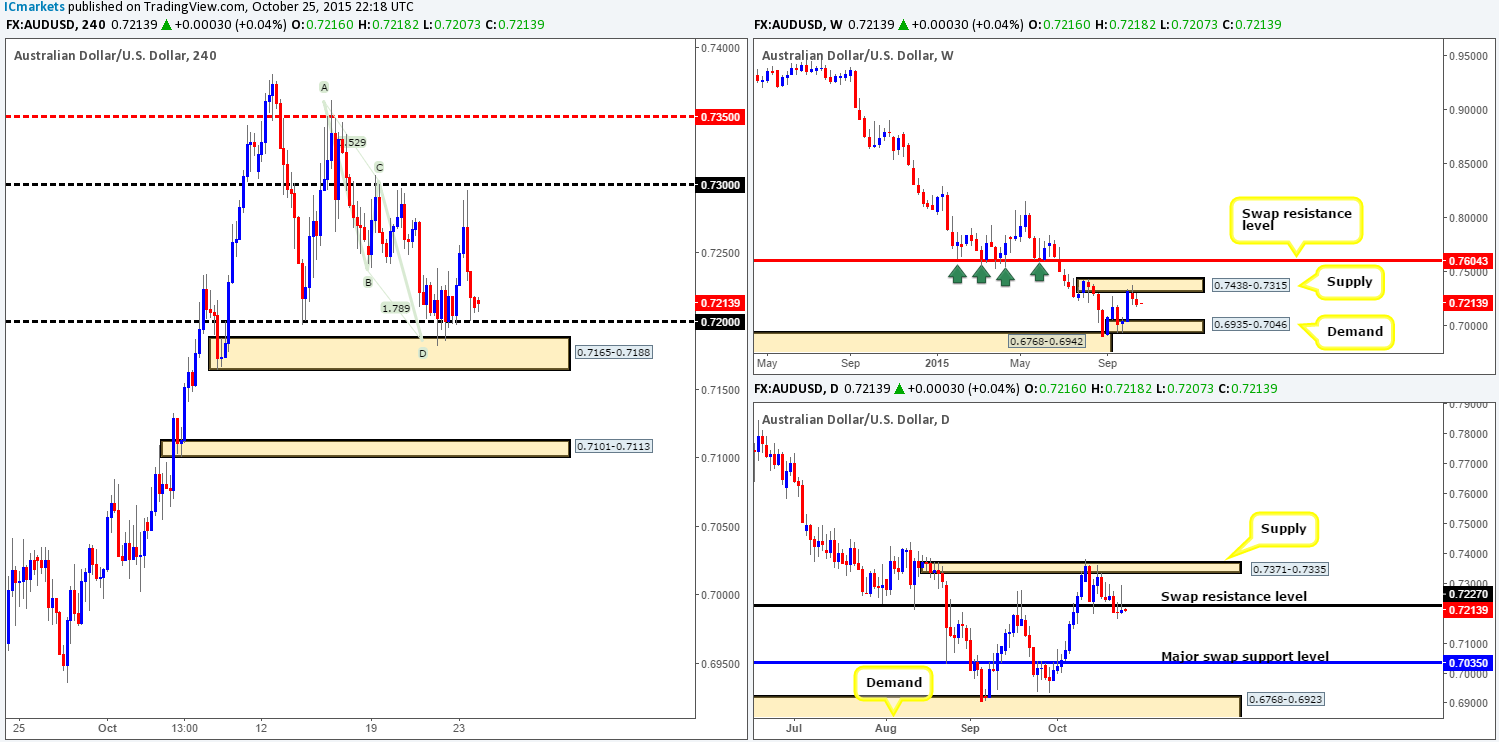Image resolution: width=1499 pixels, height=742 pixels.
Task: Click the 0.6768-0.6923 demand zone label
Action: (x=1287, y=697)
